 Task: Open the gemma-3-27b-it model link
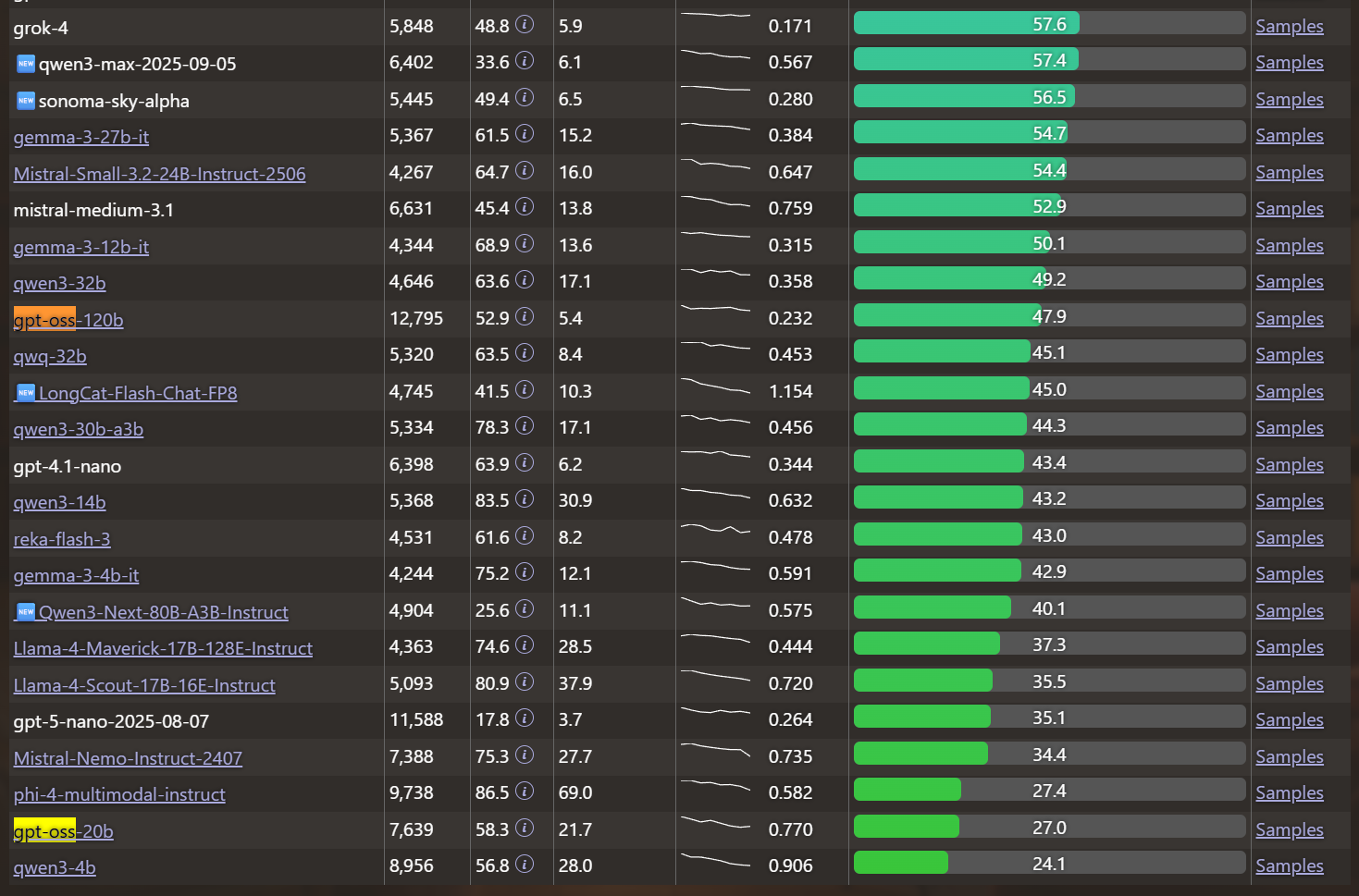click(81, 137)
